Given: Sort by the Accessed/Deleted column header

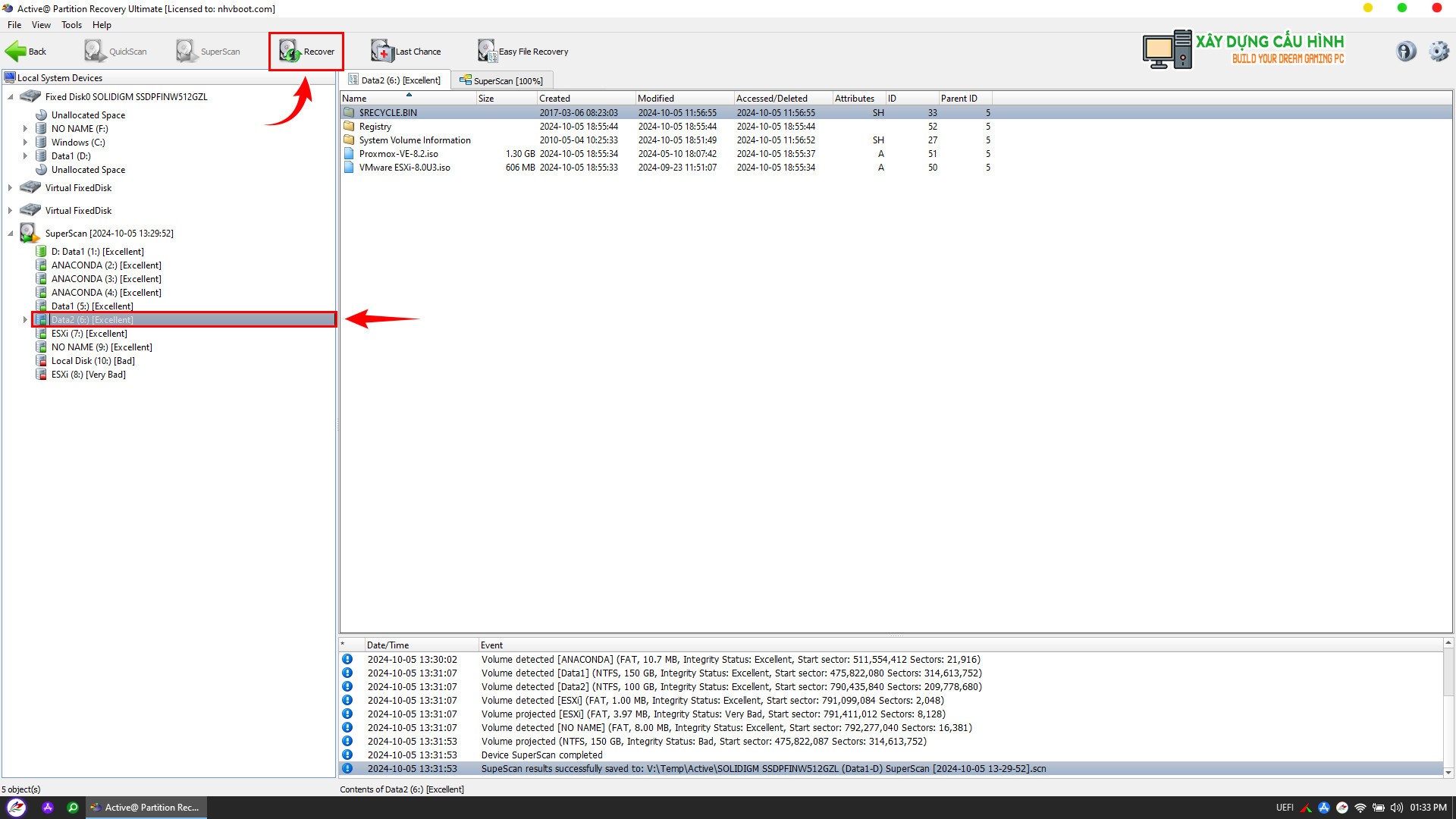Looking at the screenshot, I should [x=783, y=99].
